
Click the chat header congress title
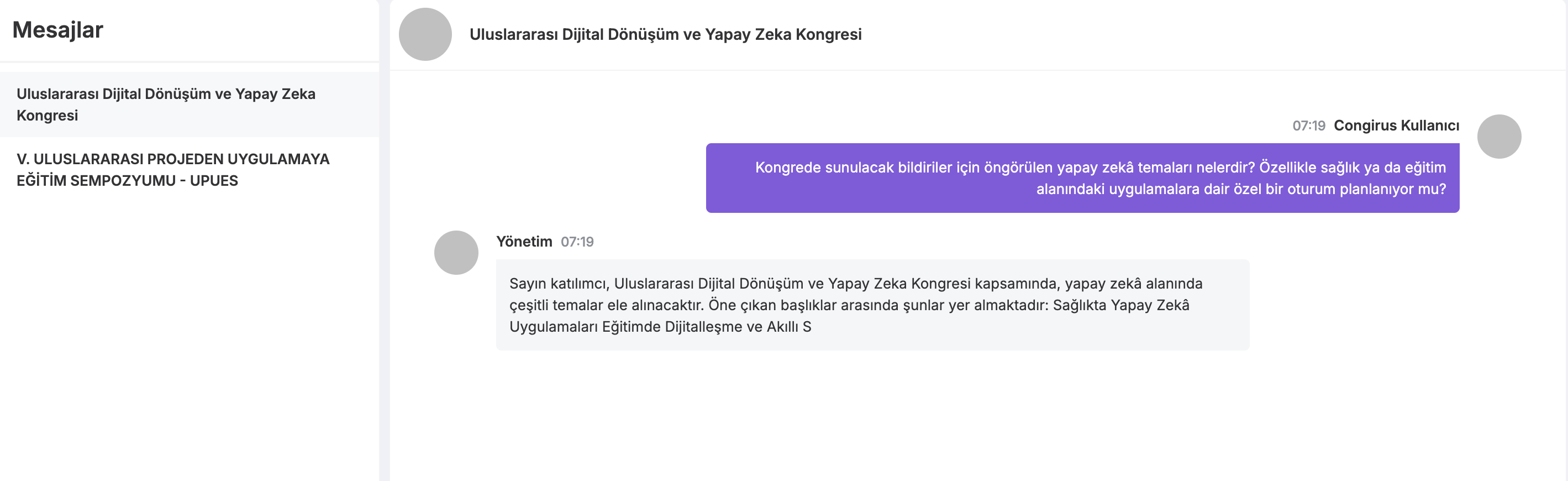[x=665, y=34]
